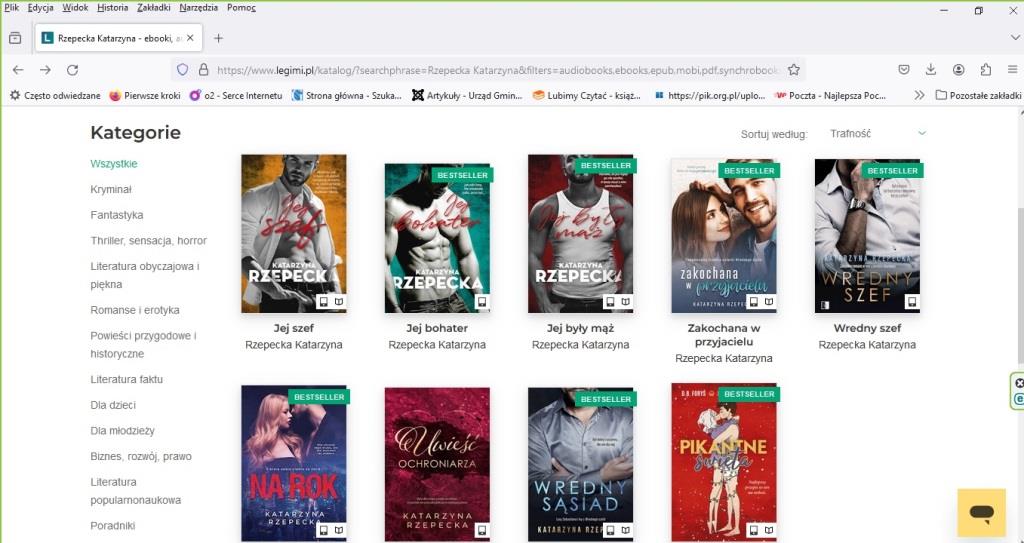Select the Fantastyka category
Viewport: 1024px width, 543px height.
116,215
